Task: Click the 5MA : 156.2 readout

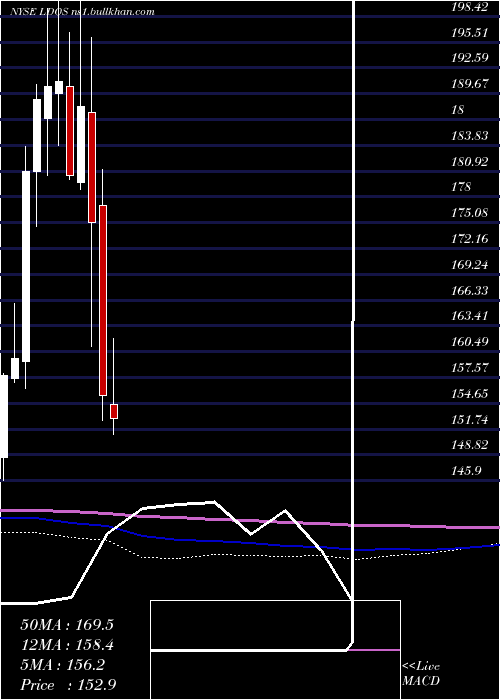Action: (63, 665)
